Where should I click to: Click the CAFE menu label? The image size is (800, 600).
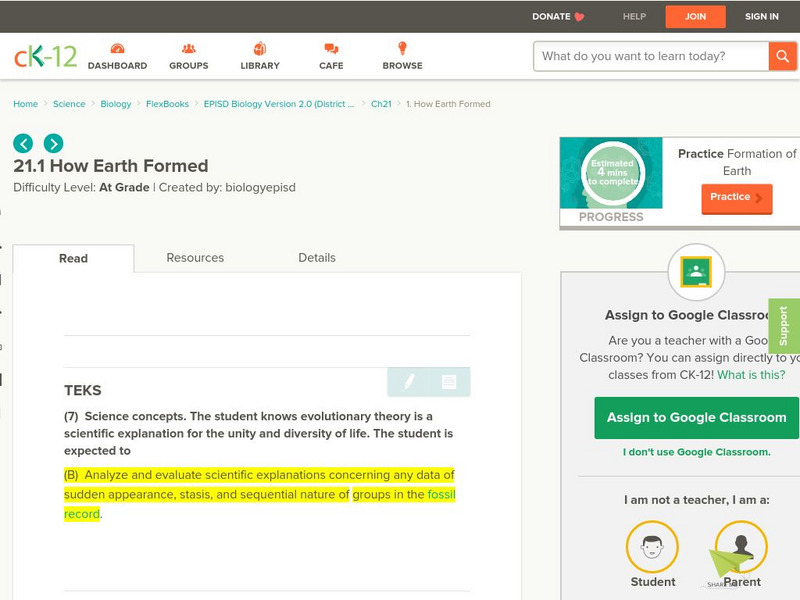click(x=331, y=66)
